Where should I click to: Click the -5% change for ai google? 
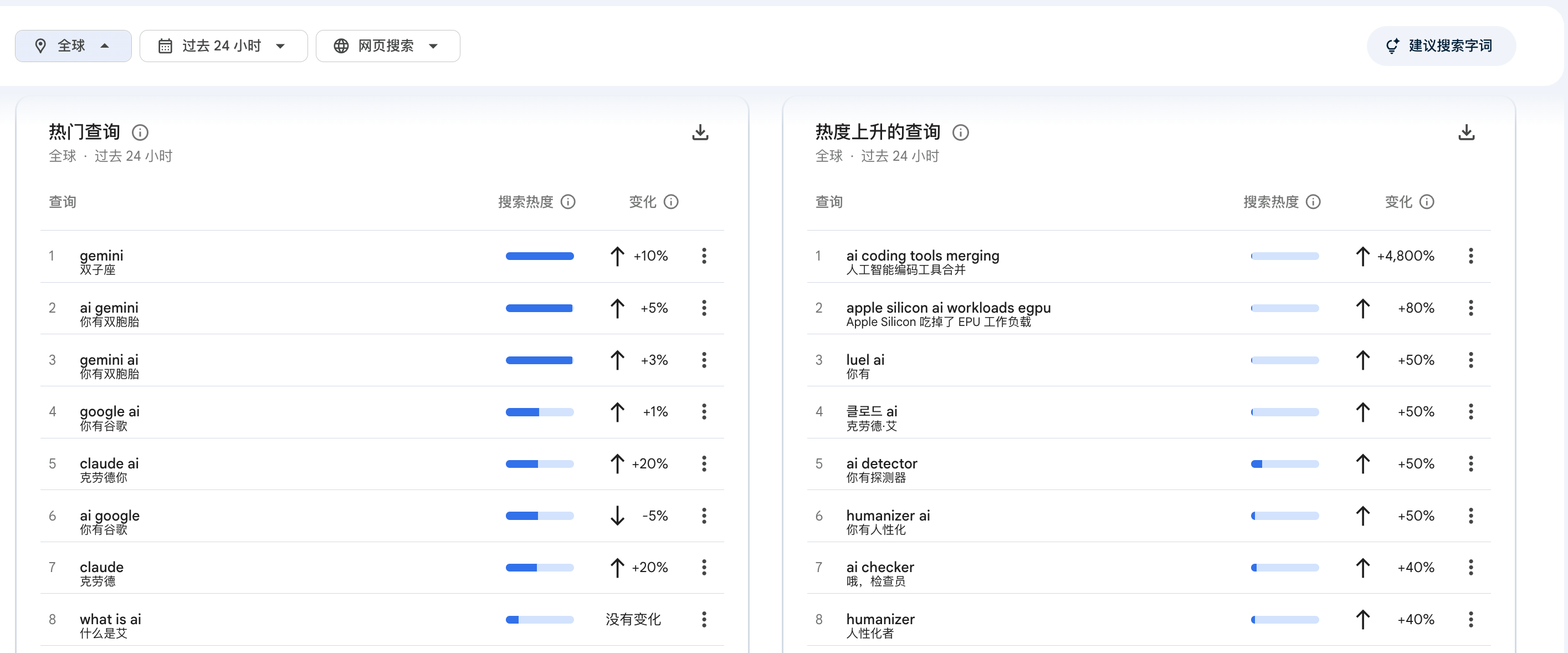point(655,516)
